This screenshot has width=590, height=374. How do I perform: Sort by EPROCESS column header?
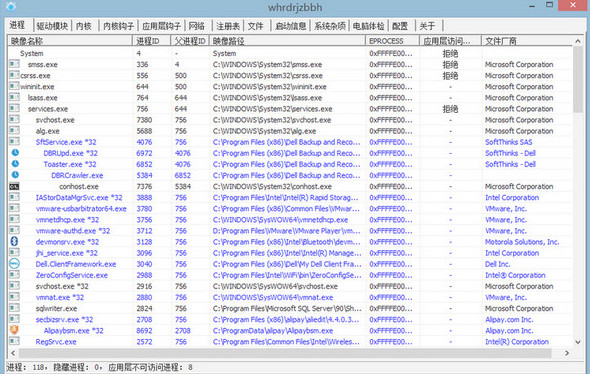click(x=393, y=41)
